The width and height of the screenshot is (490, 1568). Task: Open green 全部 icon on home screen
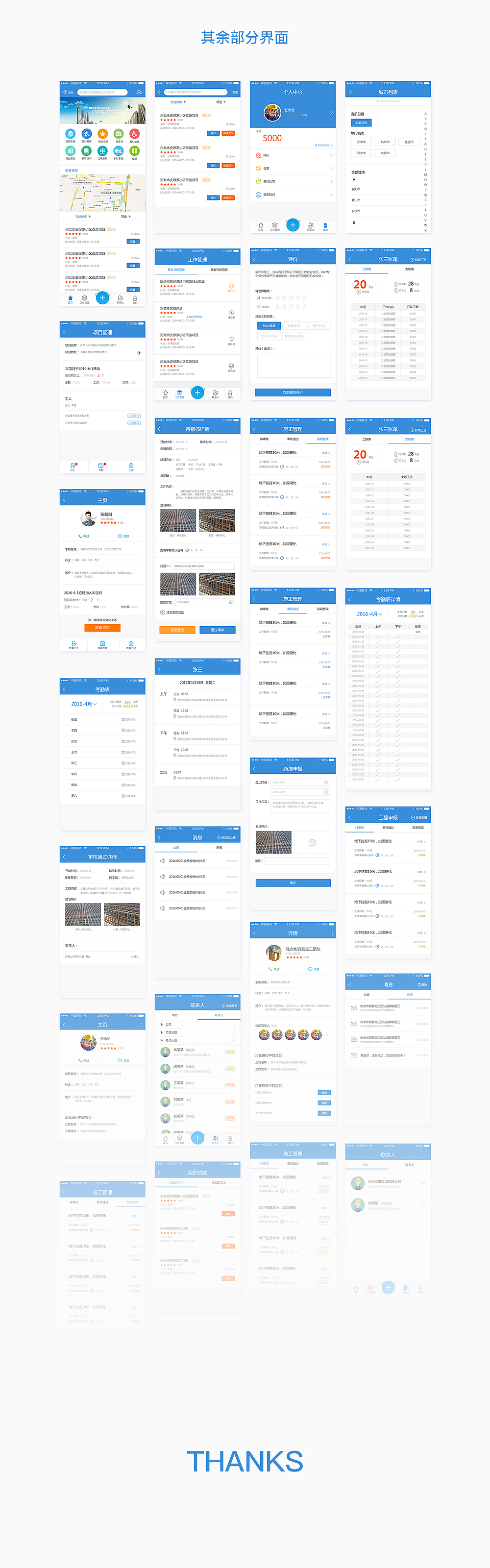click(135, 151)
